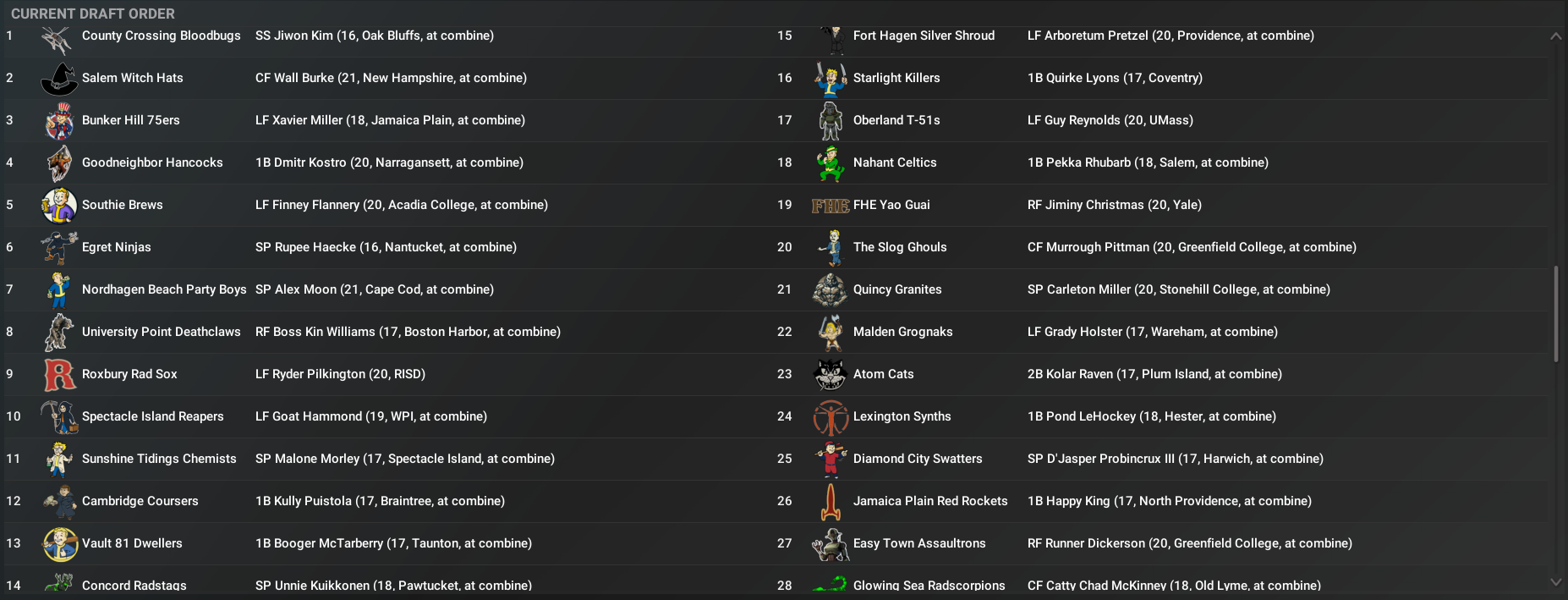Screen dimensions: 1568x600
Task: Click the Roxbury Rad Sox red R logo
Action: coord(59,375)
